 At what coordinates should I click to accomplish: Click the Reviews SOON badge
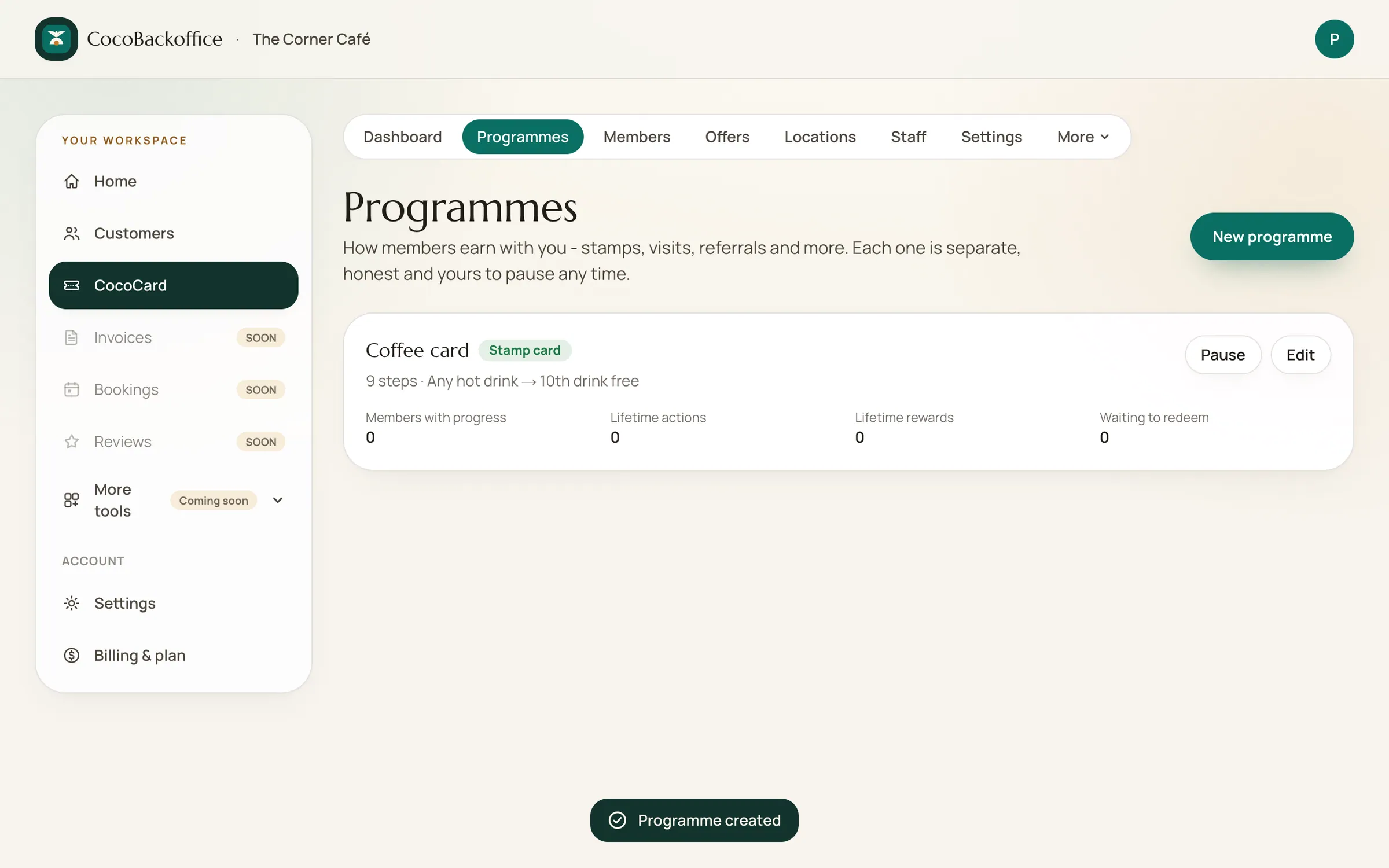(x=260, y=442)
